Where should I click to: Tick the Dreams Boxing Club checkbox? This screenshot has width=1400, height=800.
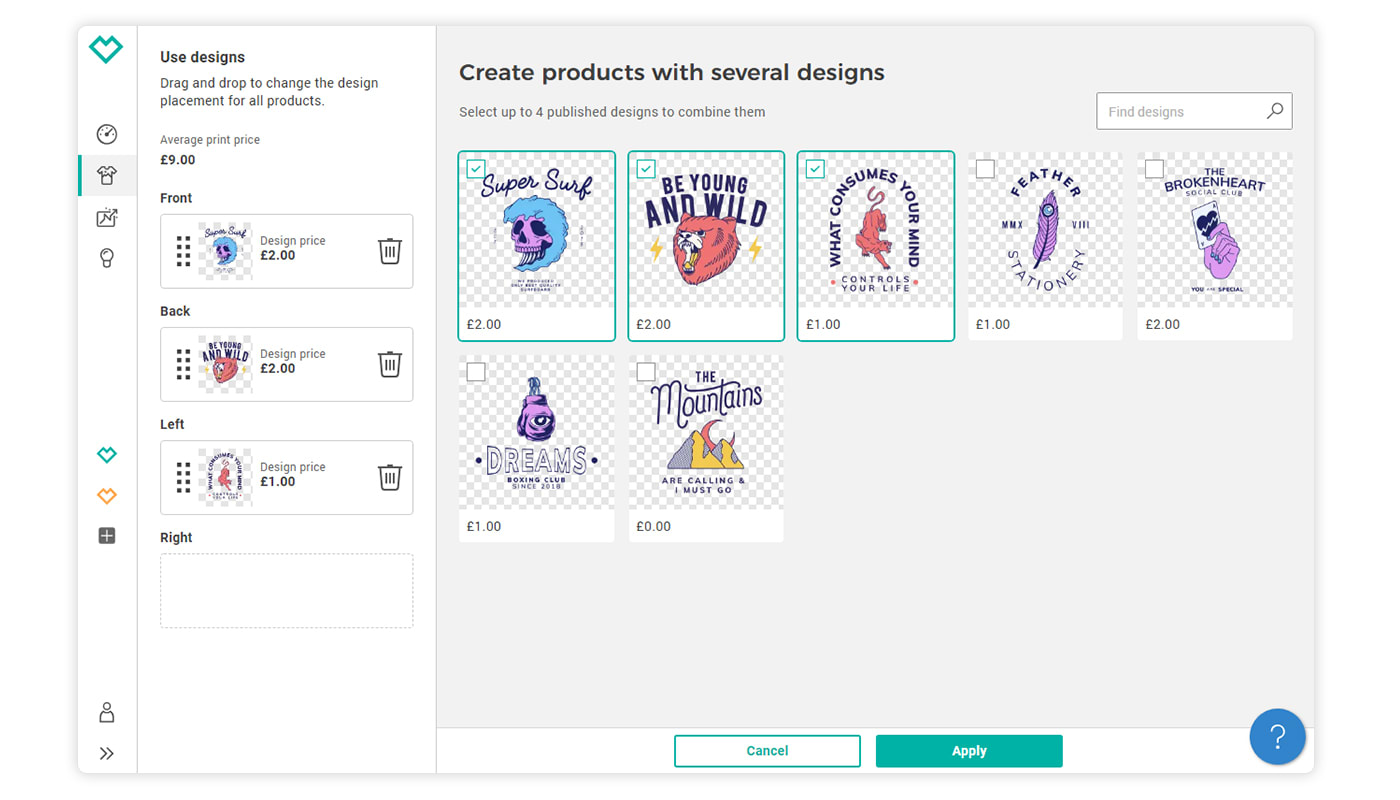click(476, 372)
